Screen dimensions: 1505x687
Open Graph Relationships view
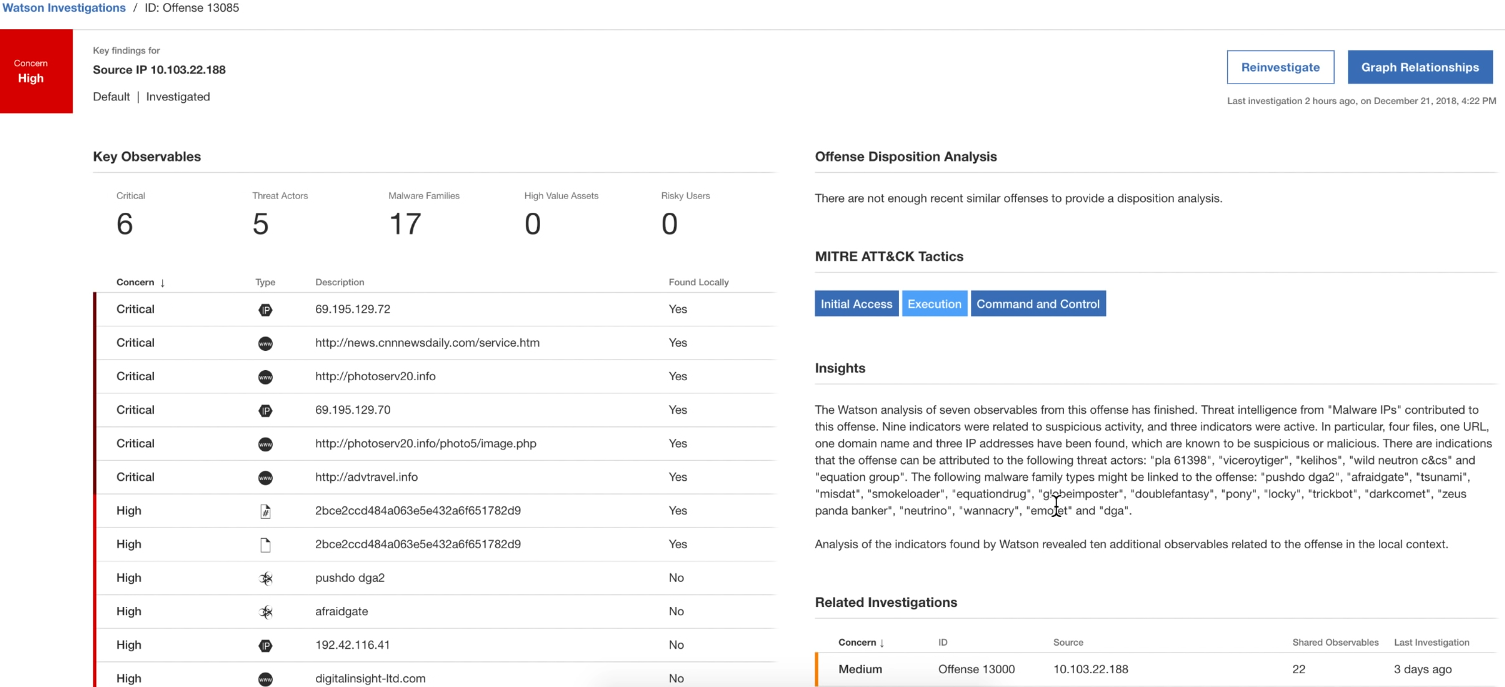pos(1420,67)
